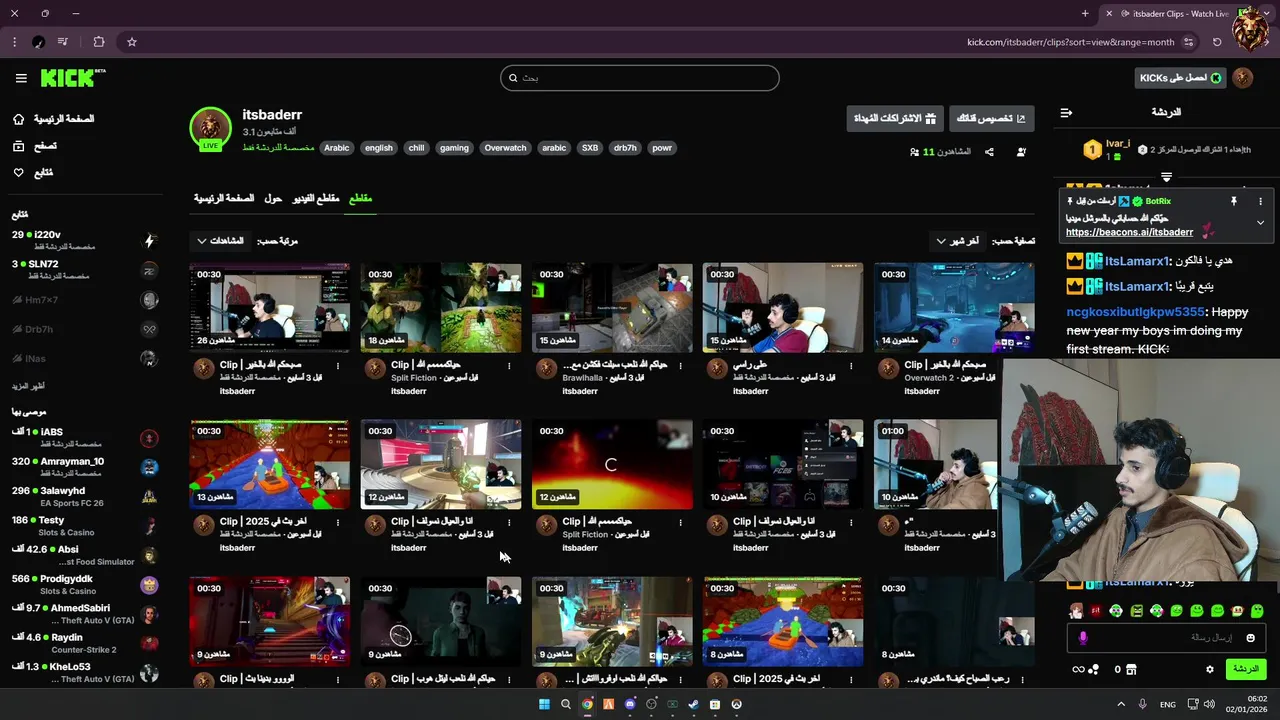Open SLN72 channel in sidebar
1280x720 pixels.
point(85,269)
